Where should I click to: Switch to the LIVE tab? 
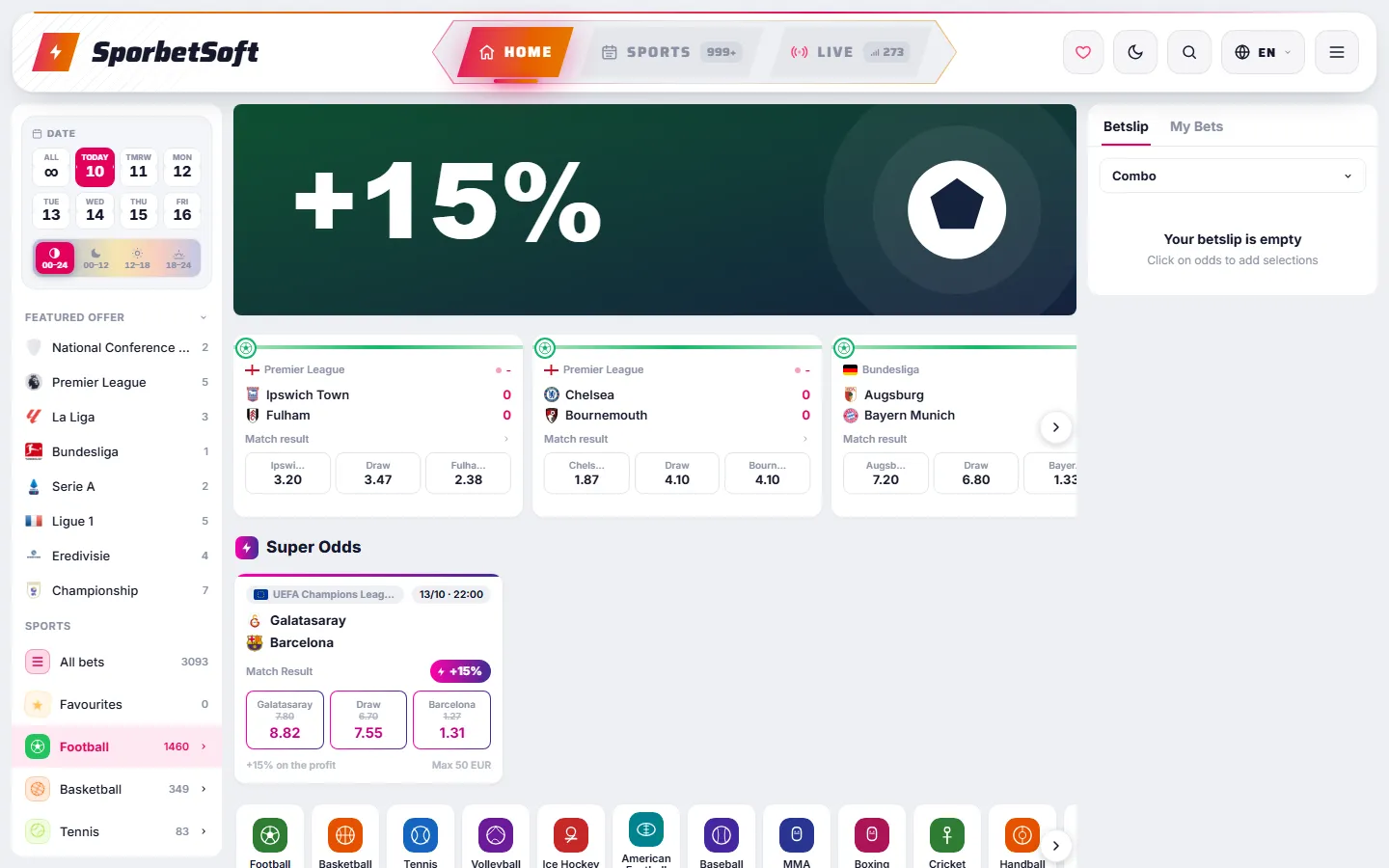pos(849,52)
